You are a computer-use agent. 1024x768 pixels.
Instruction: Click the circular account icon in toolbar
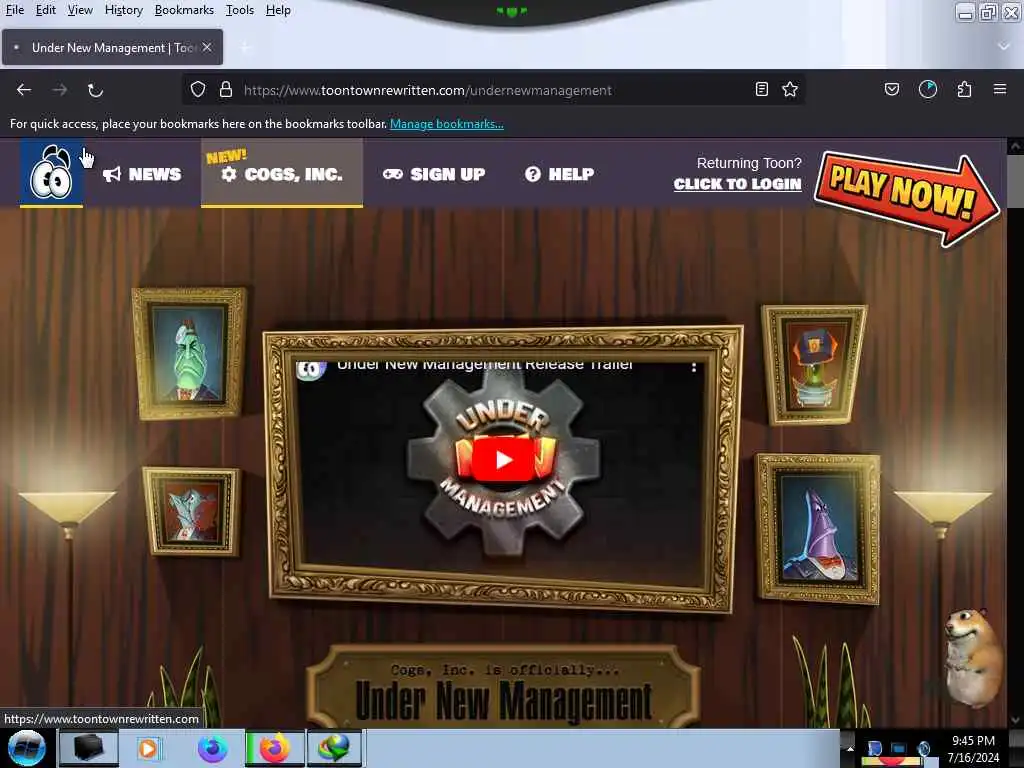pos(928,89)
